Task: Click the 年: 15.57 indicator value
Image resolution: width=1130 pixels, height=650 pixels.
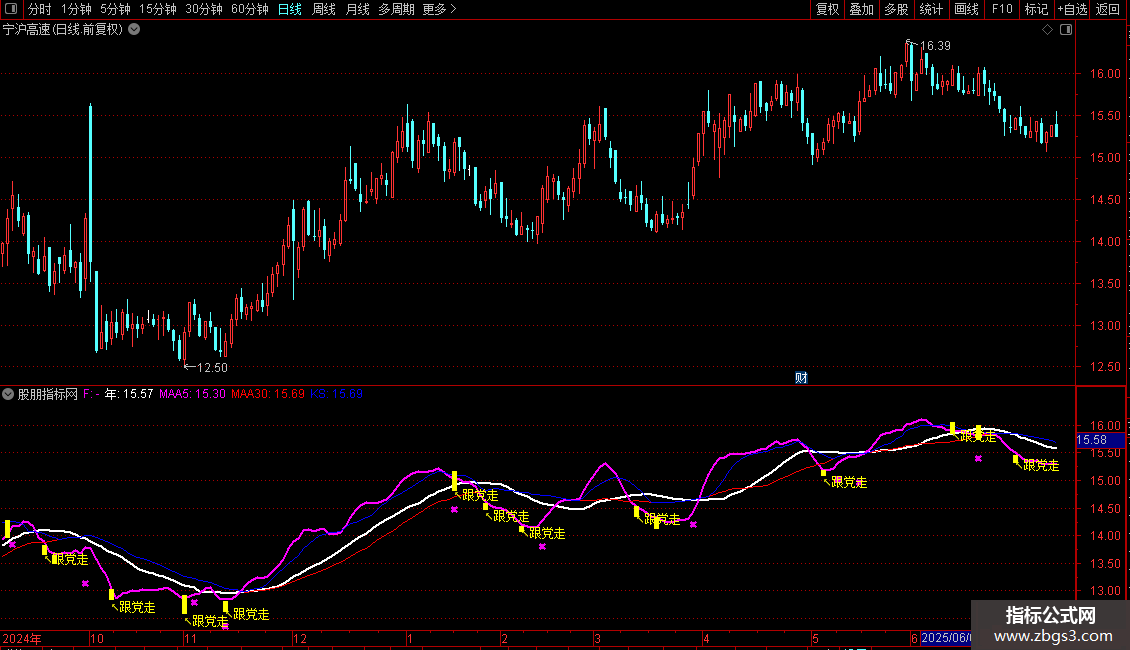Action: pos(129,394)
